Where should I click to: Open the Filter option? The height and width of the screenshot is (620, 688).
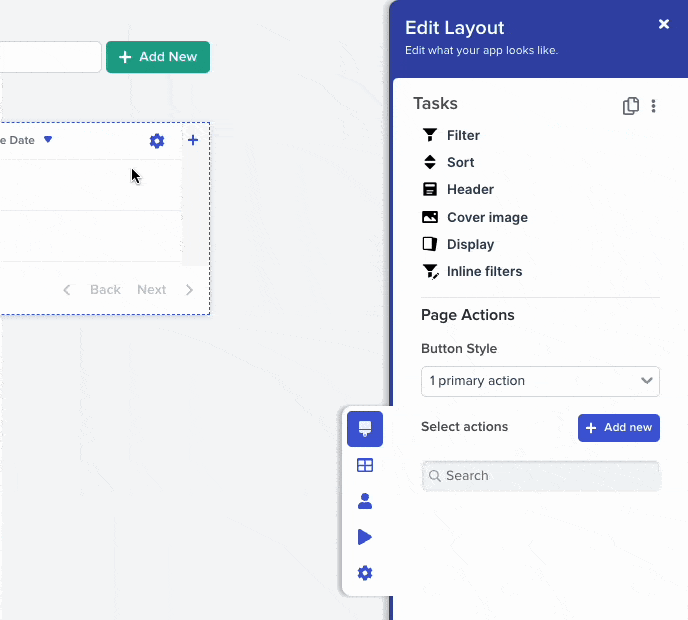pyautogui.click(x=463, y=135)
